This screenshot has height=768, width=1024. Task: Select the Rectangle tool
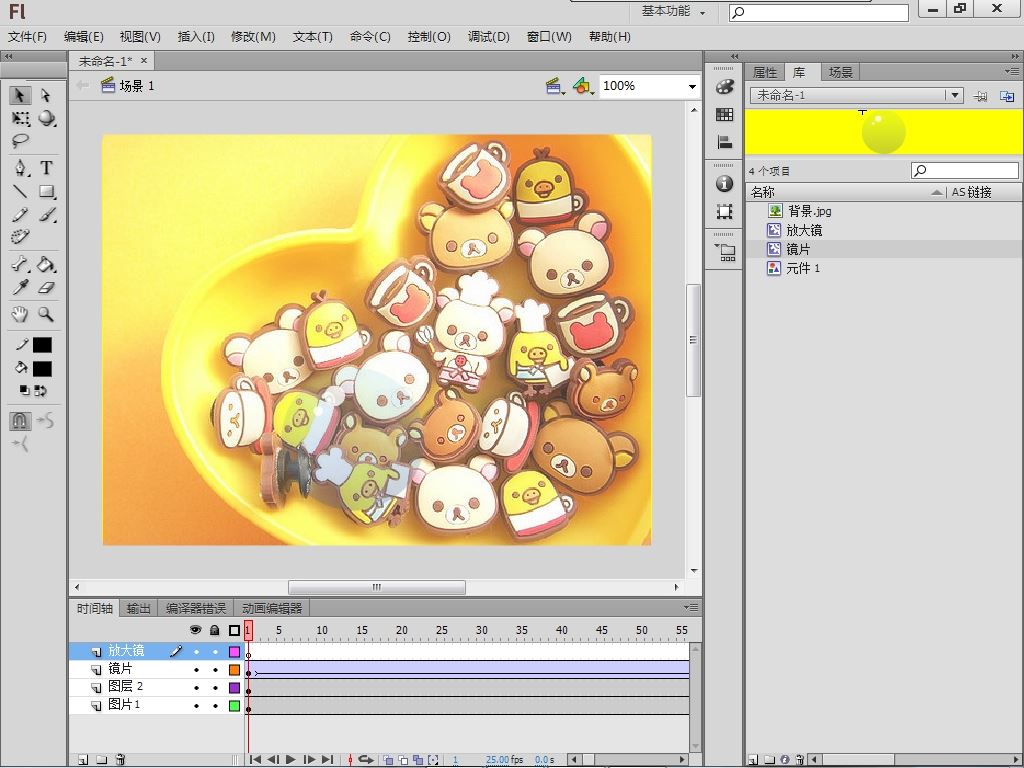pos(46,191)
